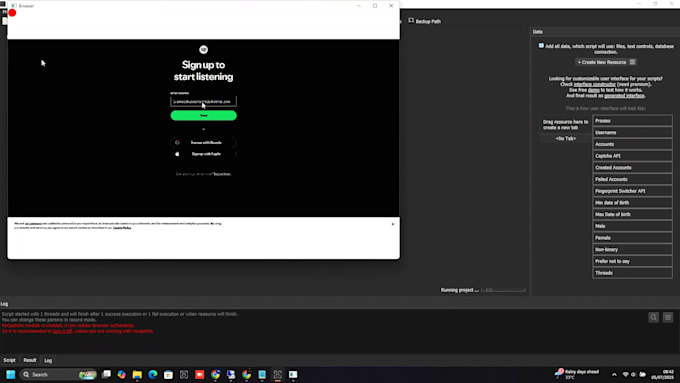This screenshot has height=383, width=680.
Task: Click the Running project progress bar
Action: (x=503, y=290)
